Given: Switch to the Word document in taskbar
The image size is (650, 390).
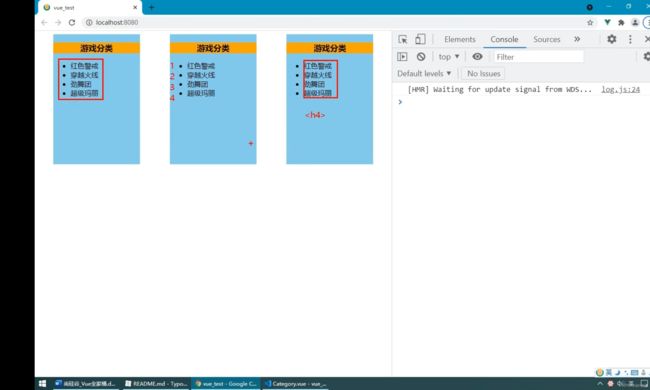Looking at the screenshot, I should pyautogui.click(x=85, y=384).
